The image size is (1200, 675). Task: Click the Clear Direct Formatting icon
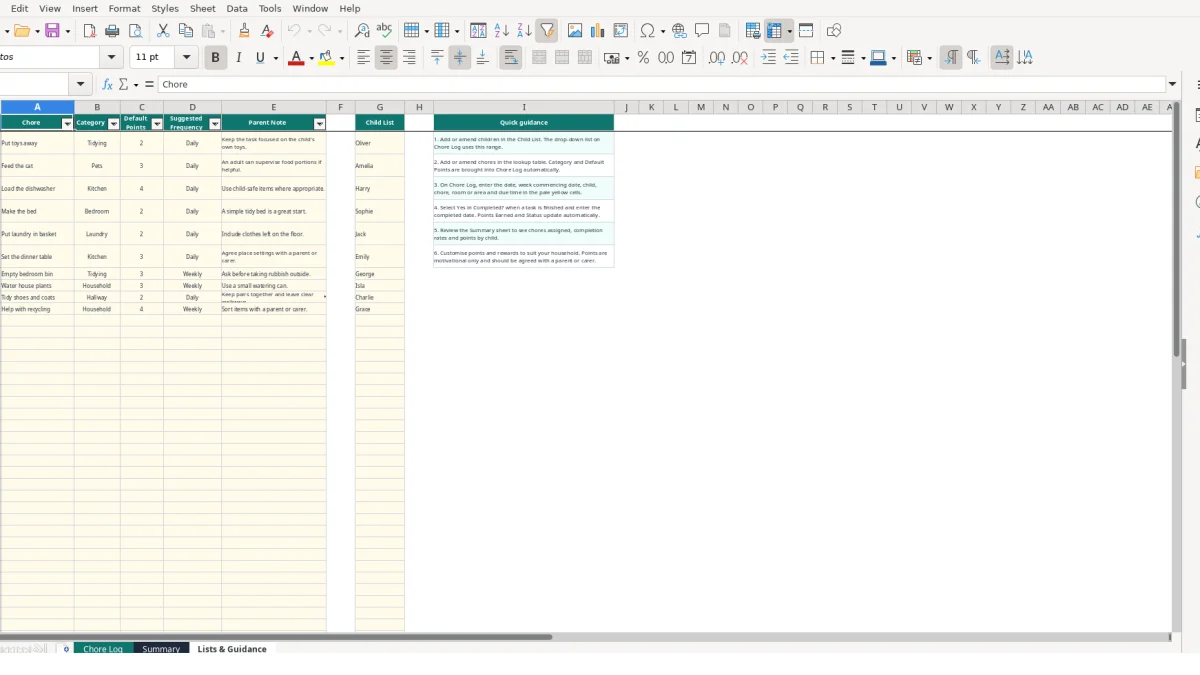pyautogui.click(x=267, y=31)
